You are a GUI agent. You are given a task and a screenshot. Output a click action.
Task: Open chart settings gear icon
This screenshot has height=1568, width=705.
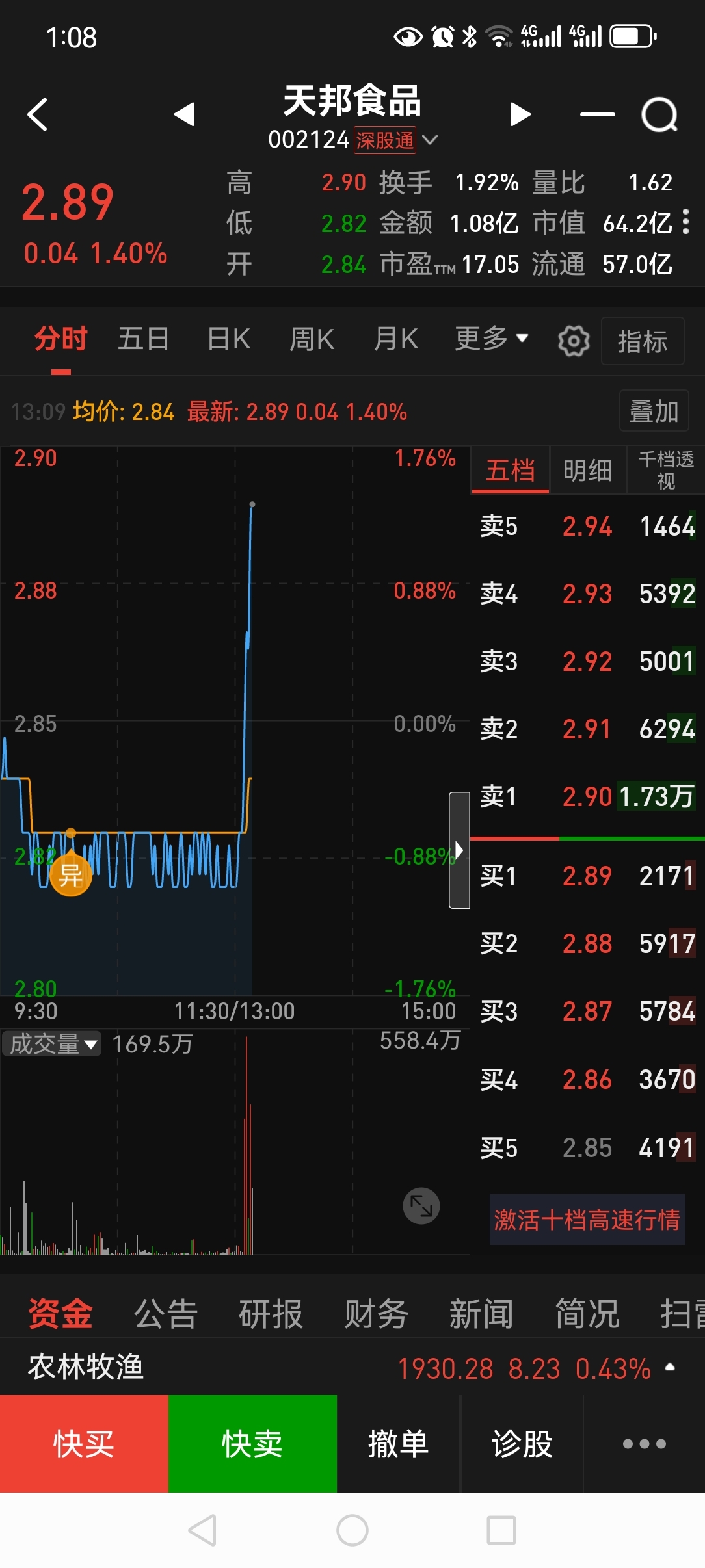[x=574, y=341]
